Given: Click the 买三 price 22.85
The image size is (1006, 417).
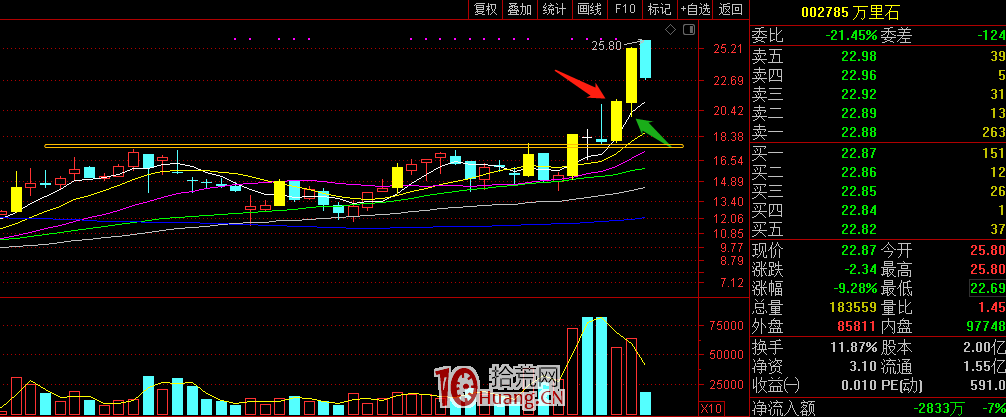Looking at the screenshot, I should point(858,191).
